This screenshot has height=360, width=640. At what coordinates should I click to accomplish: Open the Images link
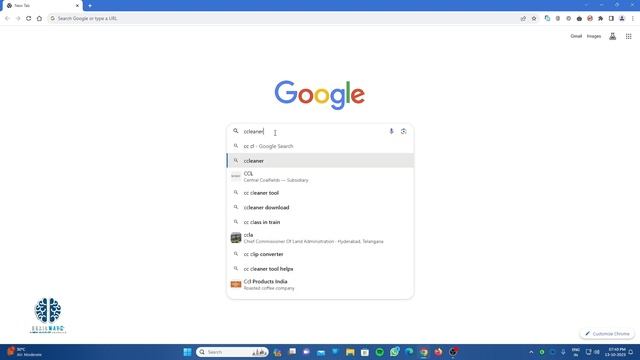pos(594,36)
